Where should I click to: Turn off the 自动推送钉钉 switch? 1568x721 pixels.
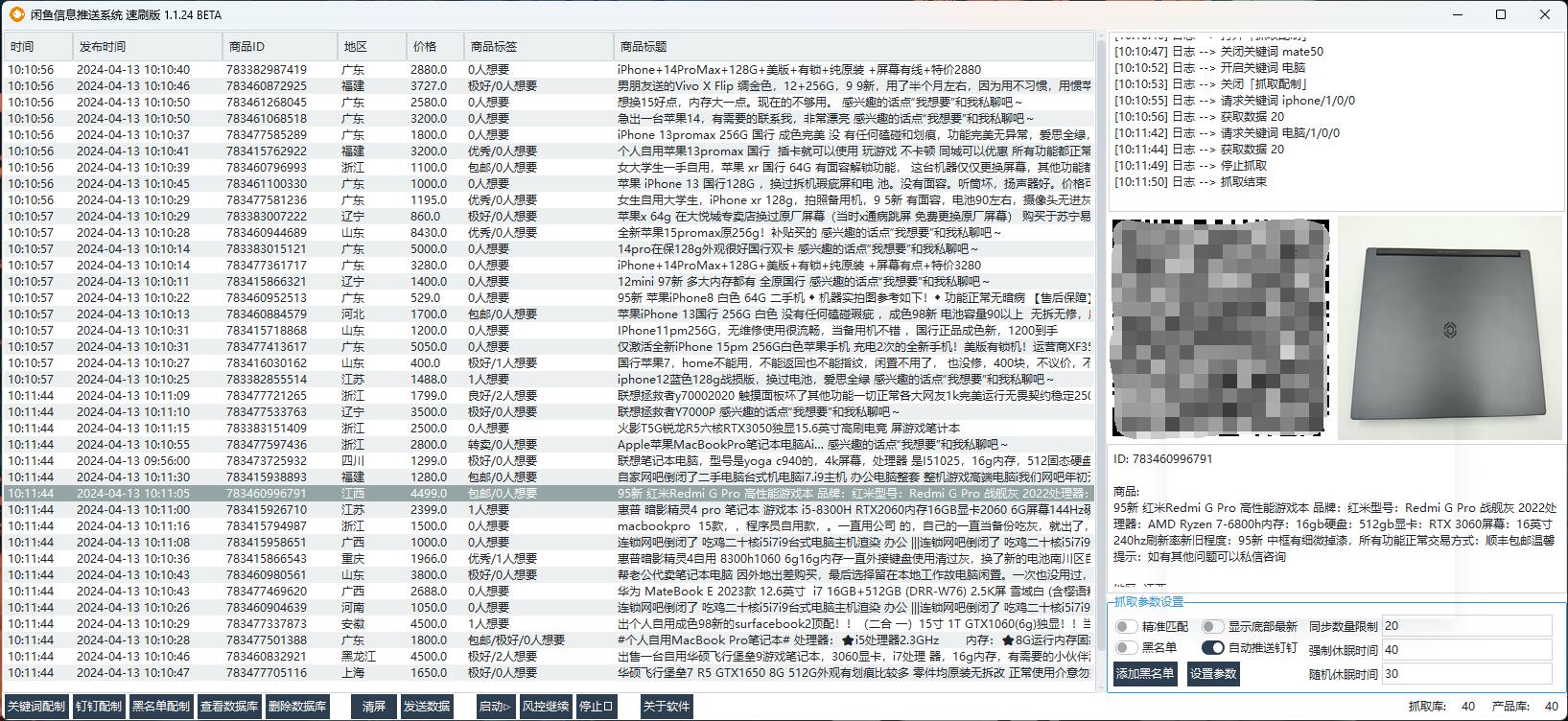(x=1212, y=647)
